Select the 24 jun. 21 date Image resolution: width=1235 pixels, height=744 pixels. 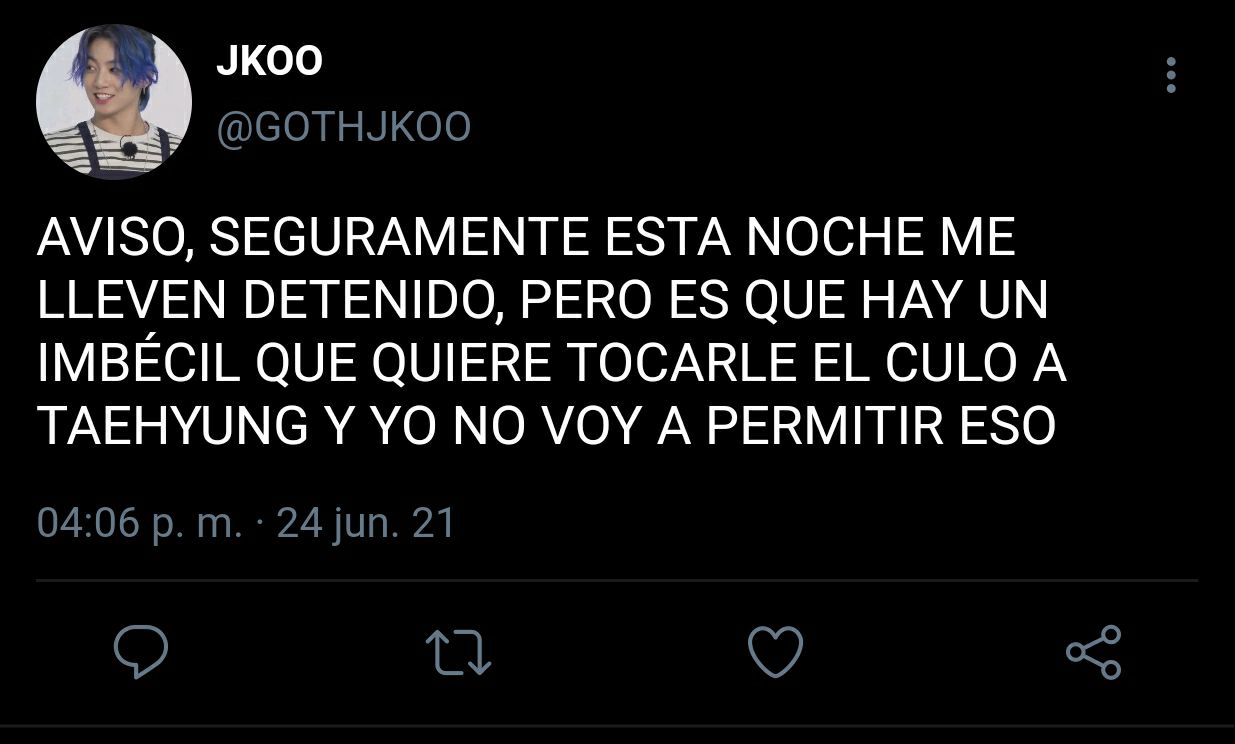365,523
